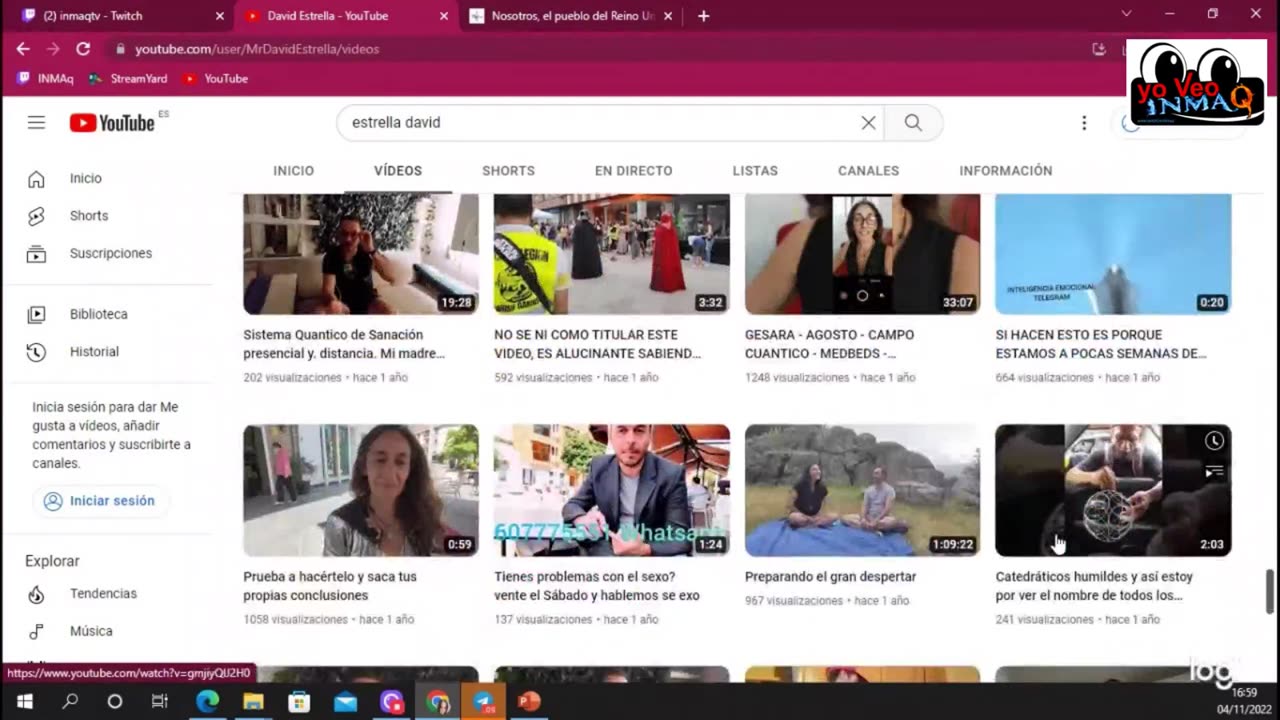Click the 0:20 blue sky thumbnail
Viewport: 1280px width, 720px height.
[1113, 254]
